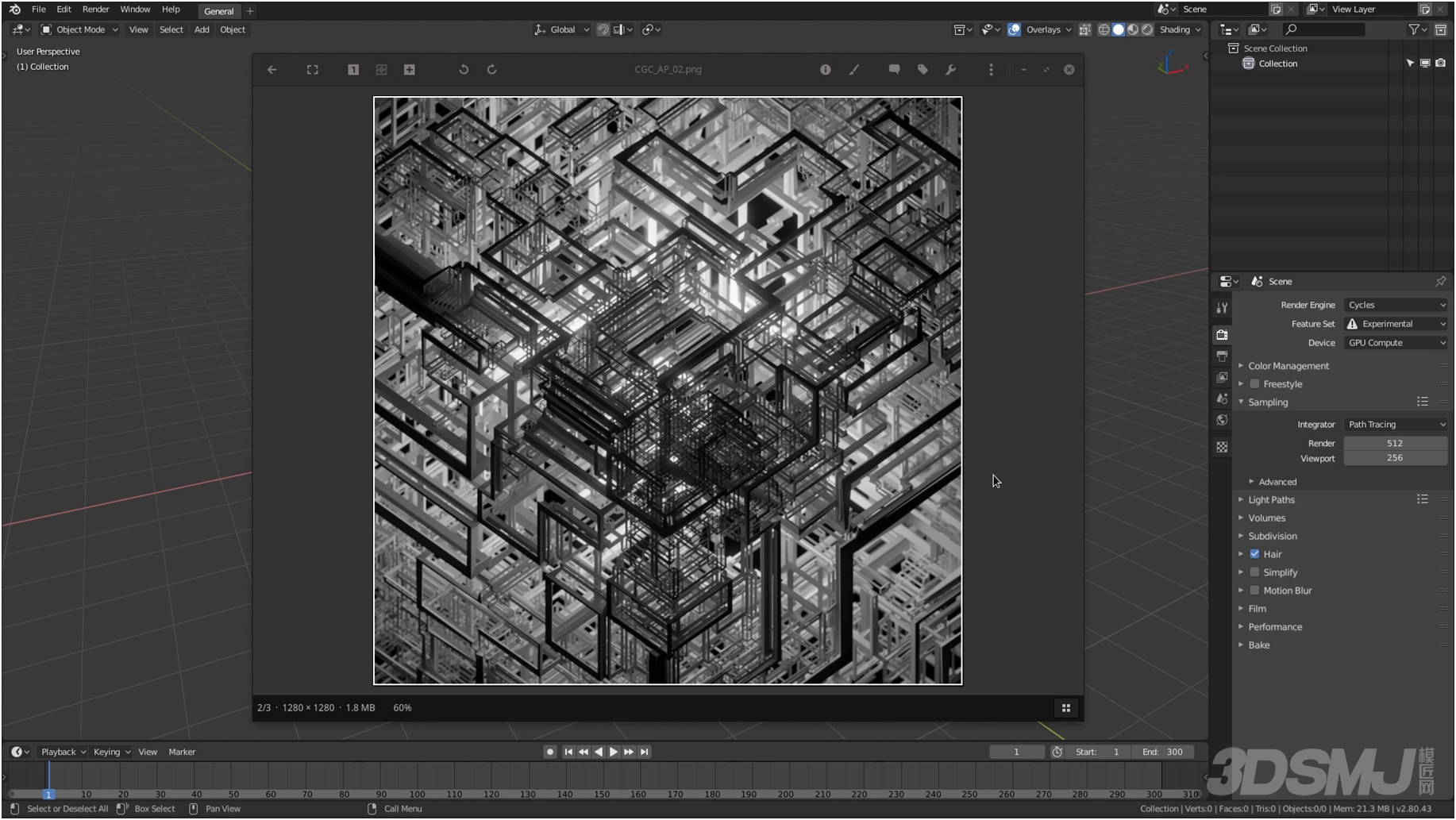Rotate image clockwise

(x=492, y=70)
